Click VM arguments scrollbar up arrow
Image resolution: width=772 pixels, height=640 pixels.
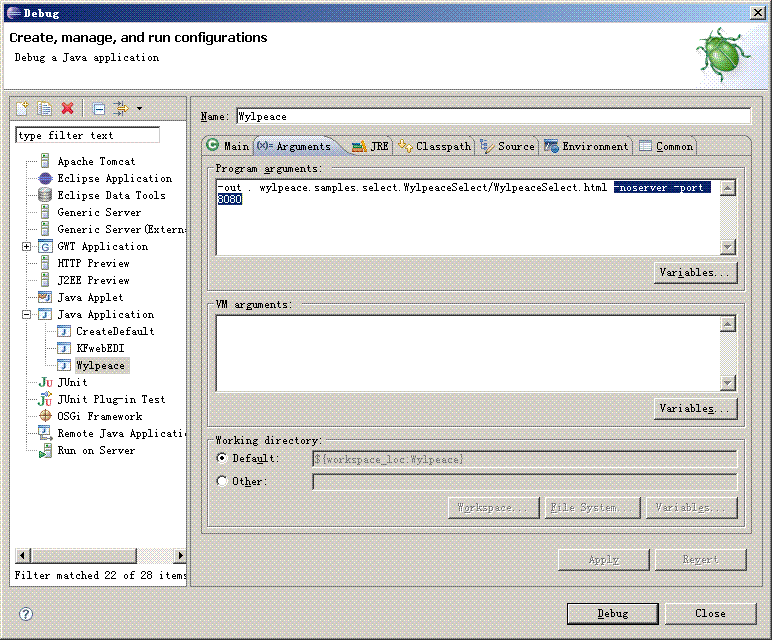click(728, 323)
